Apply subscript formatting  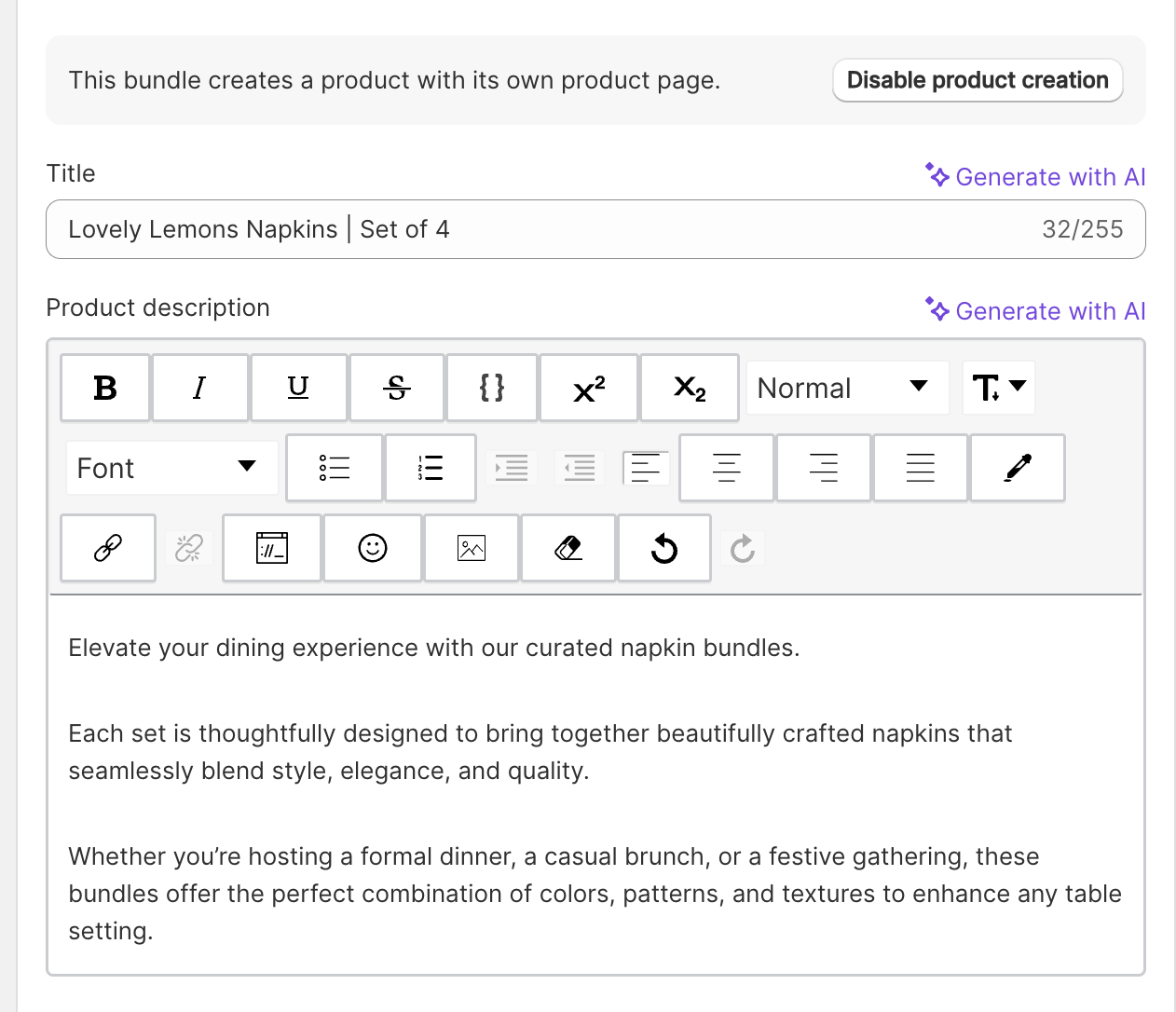690,388
